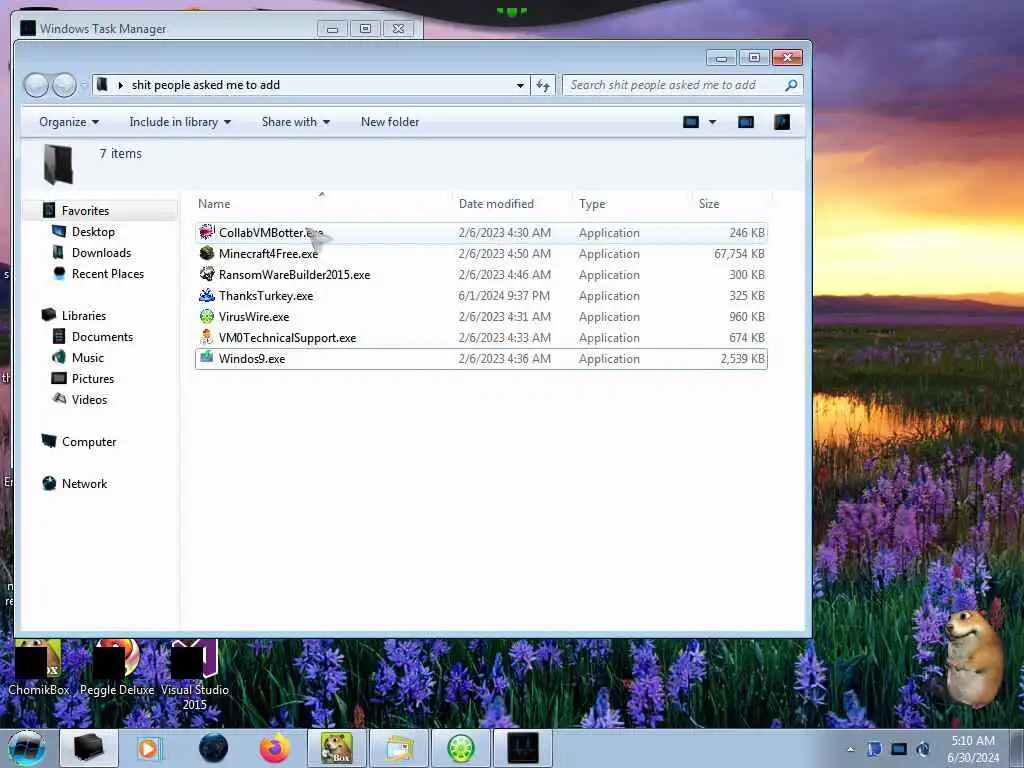Switch to Task Manager taskbar icon

coord(523,748)
